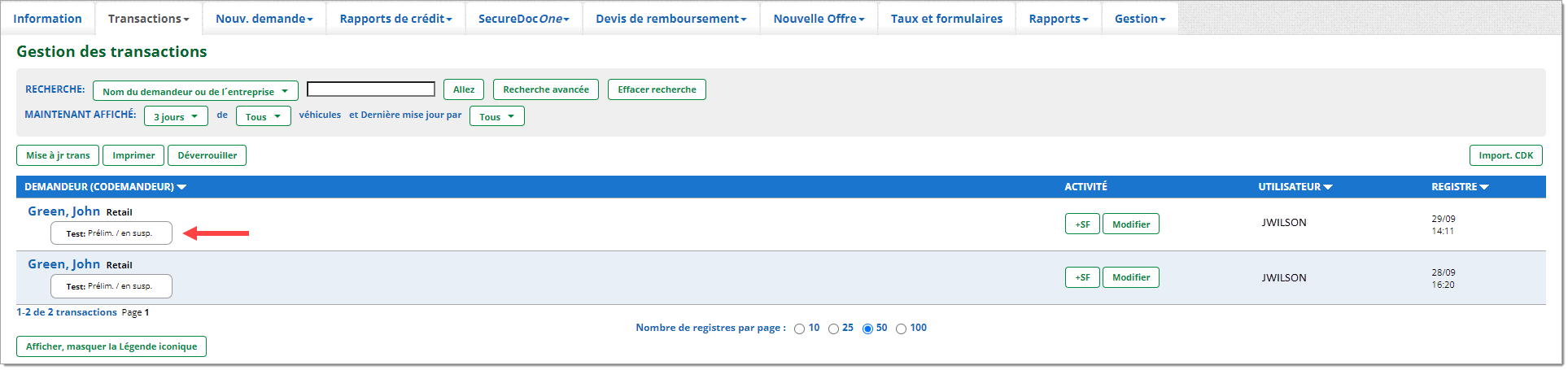Click into the search text field

pos(370,89)
